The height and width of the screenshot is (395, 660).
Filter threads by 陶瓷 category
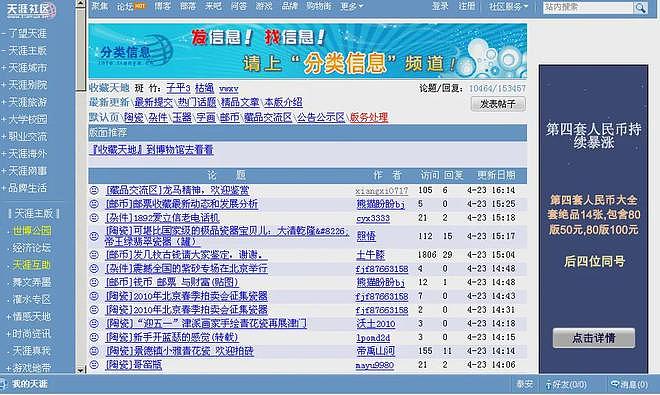134,117
